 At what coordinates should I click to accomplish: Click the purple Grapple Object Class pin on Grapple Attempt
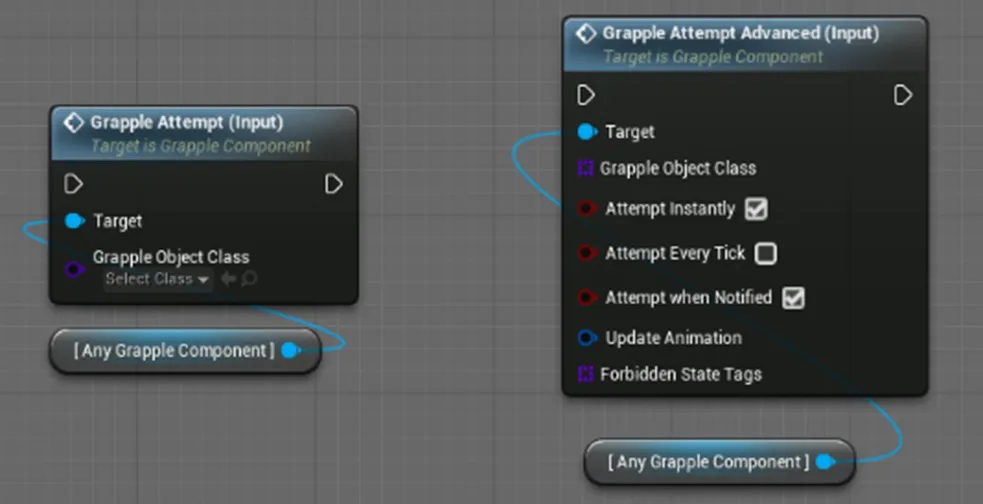pyautogui.click(x=74, y=270)
